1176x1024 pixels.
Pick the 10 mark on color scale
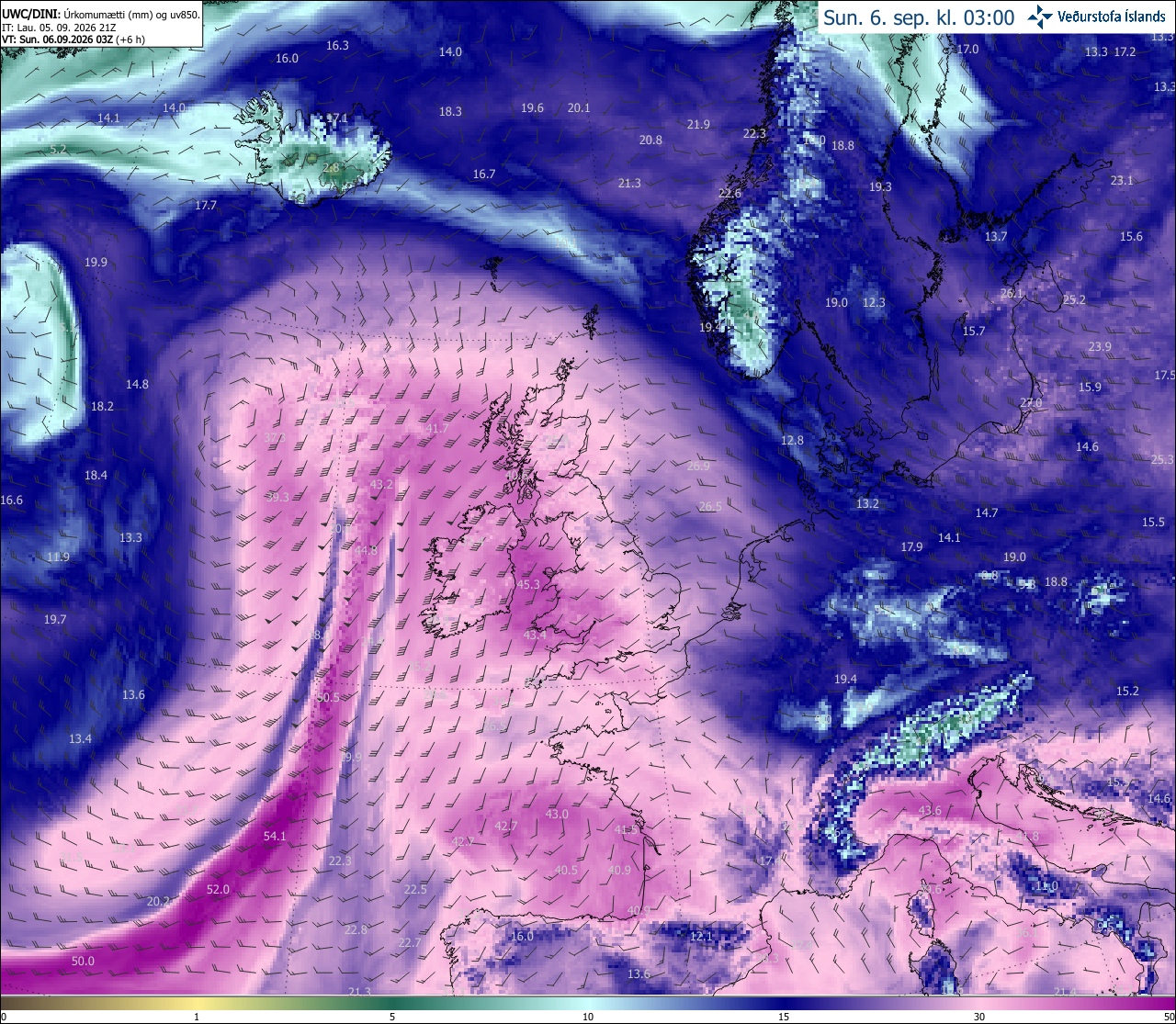588,1017
